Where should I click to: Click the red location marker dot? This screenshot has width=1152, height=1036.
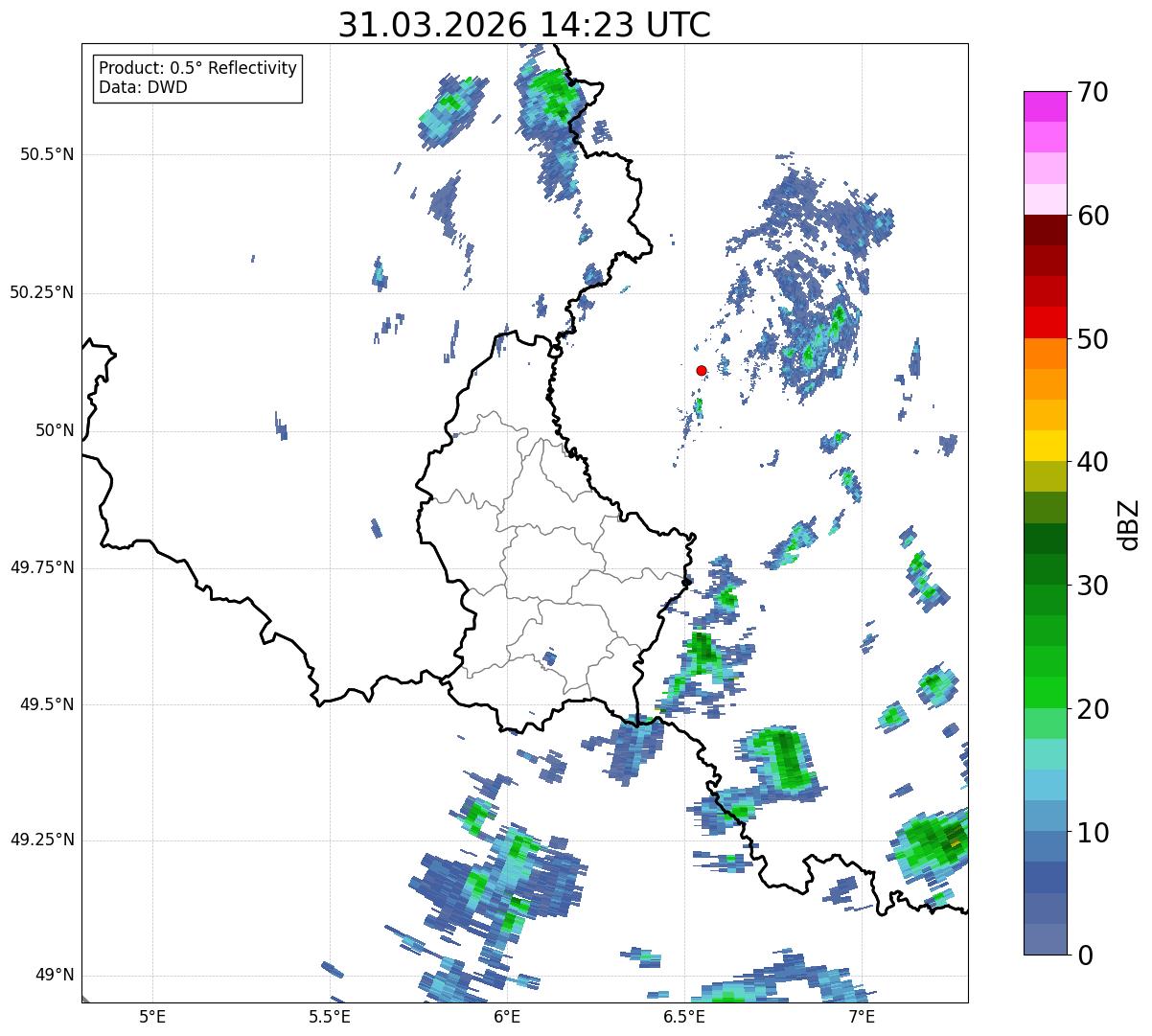pos(702,370)
